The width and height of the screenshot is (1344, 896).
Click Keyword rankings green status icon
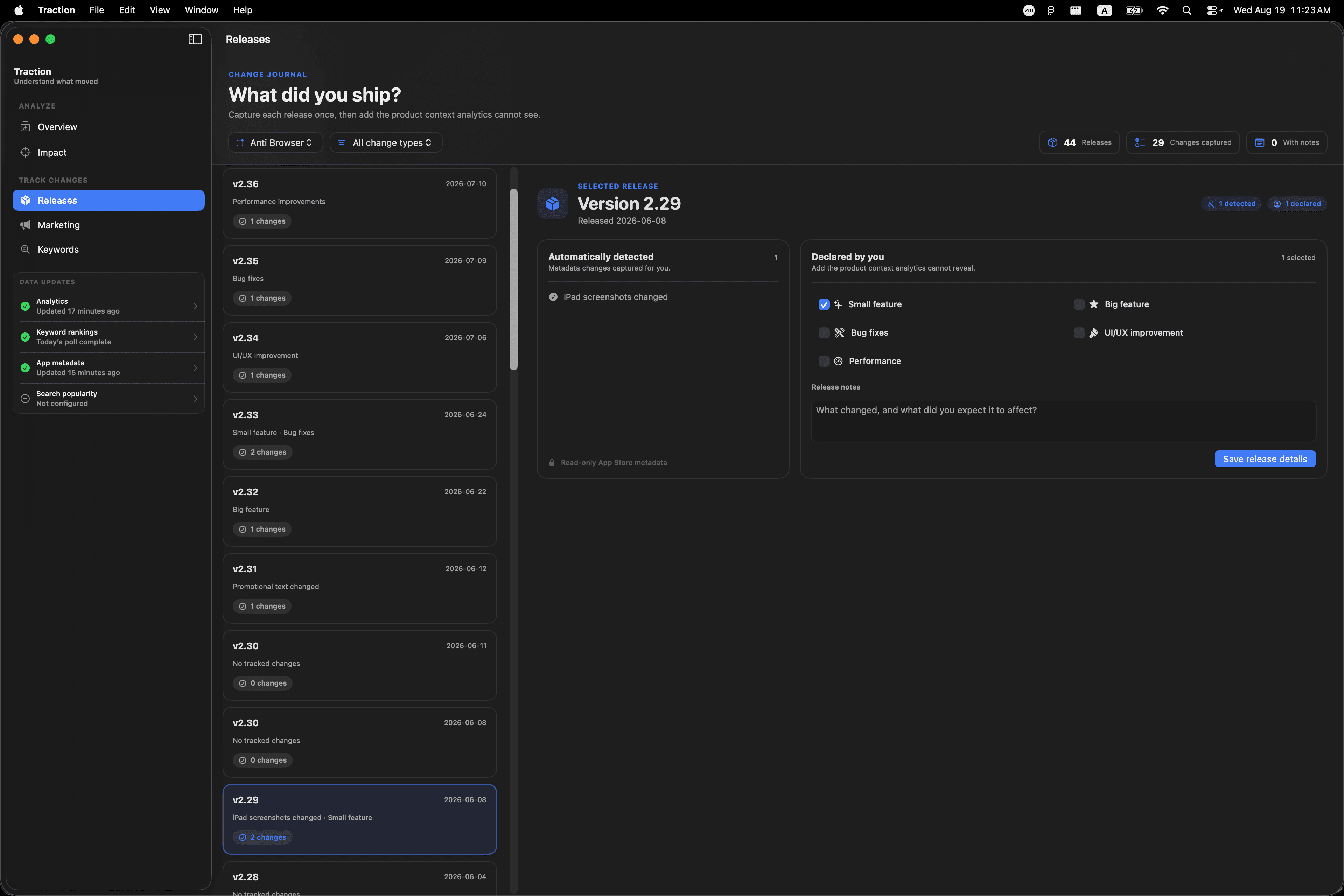[x=25, y=337]
